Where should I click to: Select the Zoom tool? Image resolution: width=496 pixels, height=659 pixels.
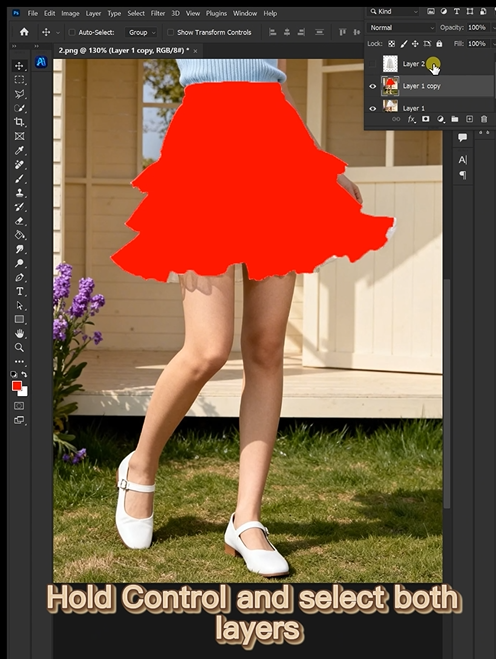coord(19,348)
